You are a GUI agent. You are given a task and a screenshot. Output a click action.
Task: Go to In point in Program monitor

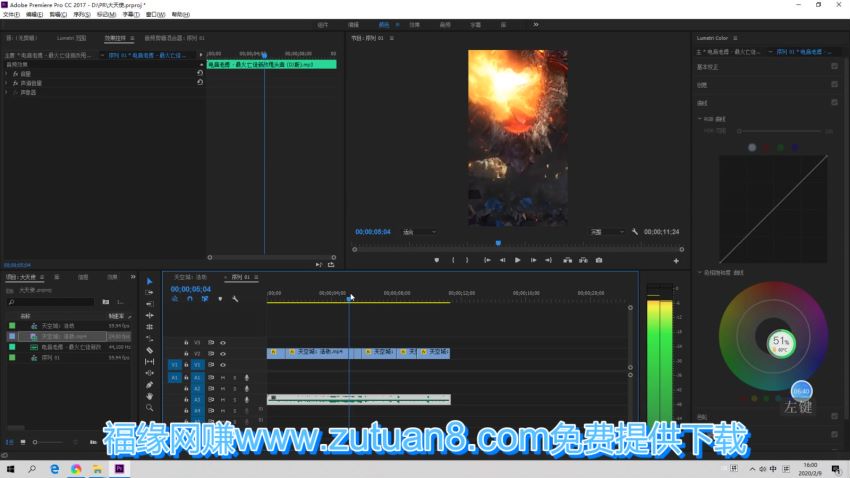tap(487, 260)
